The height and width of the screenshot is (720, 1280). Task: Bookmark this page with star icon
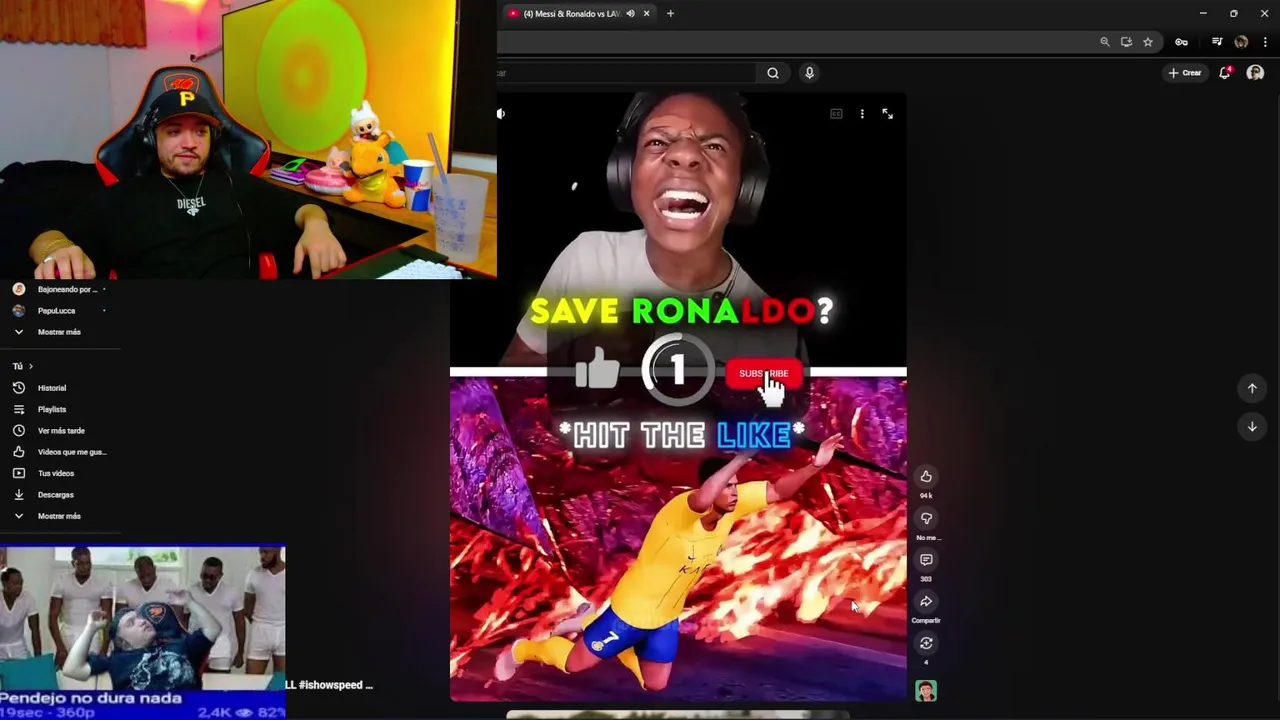coord(1148,42)
